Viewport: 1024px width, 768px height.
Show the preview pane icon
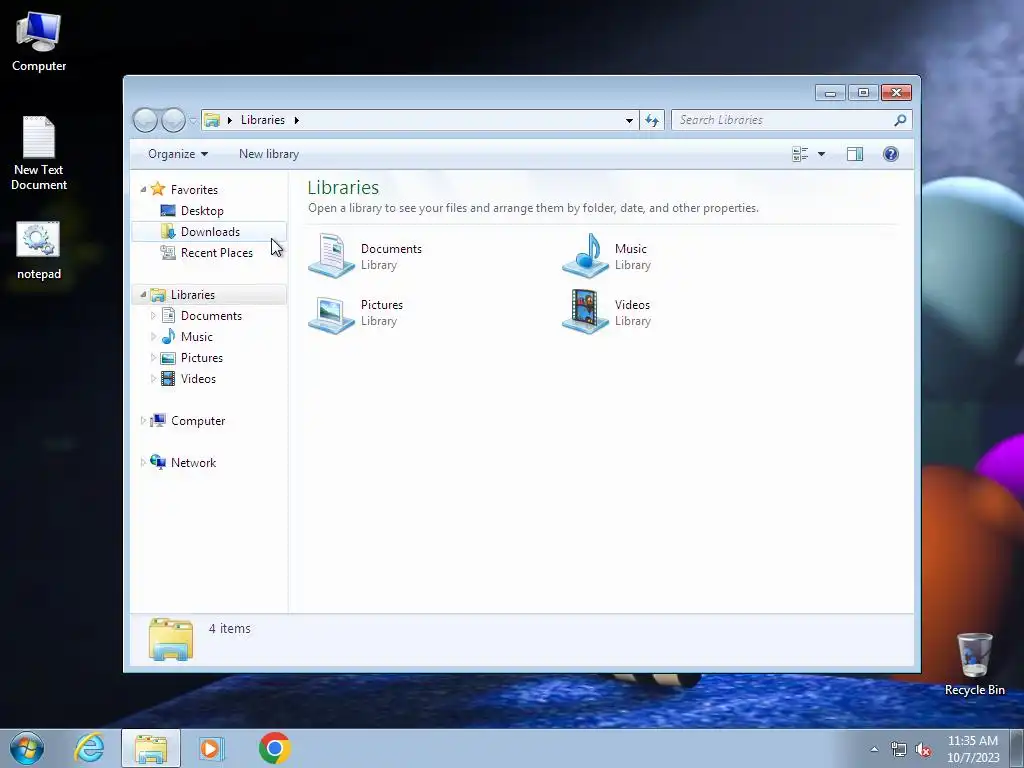pyautogui.click(x=855, y=154)
